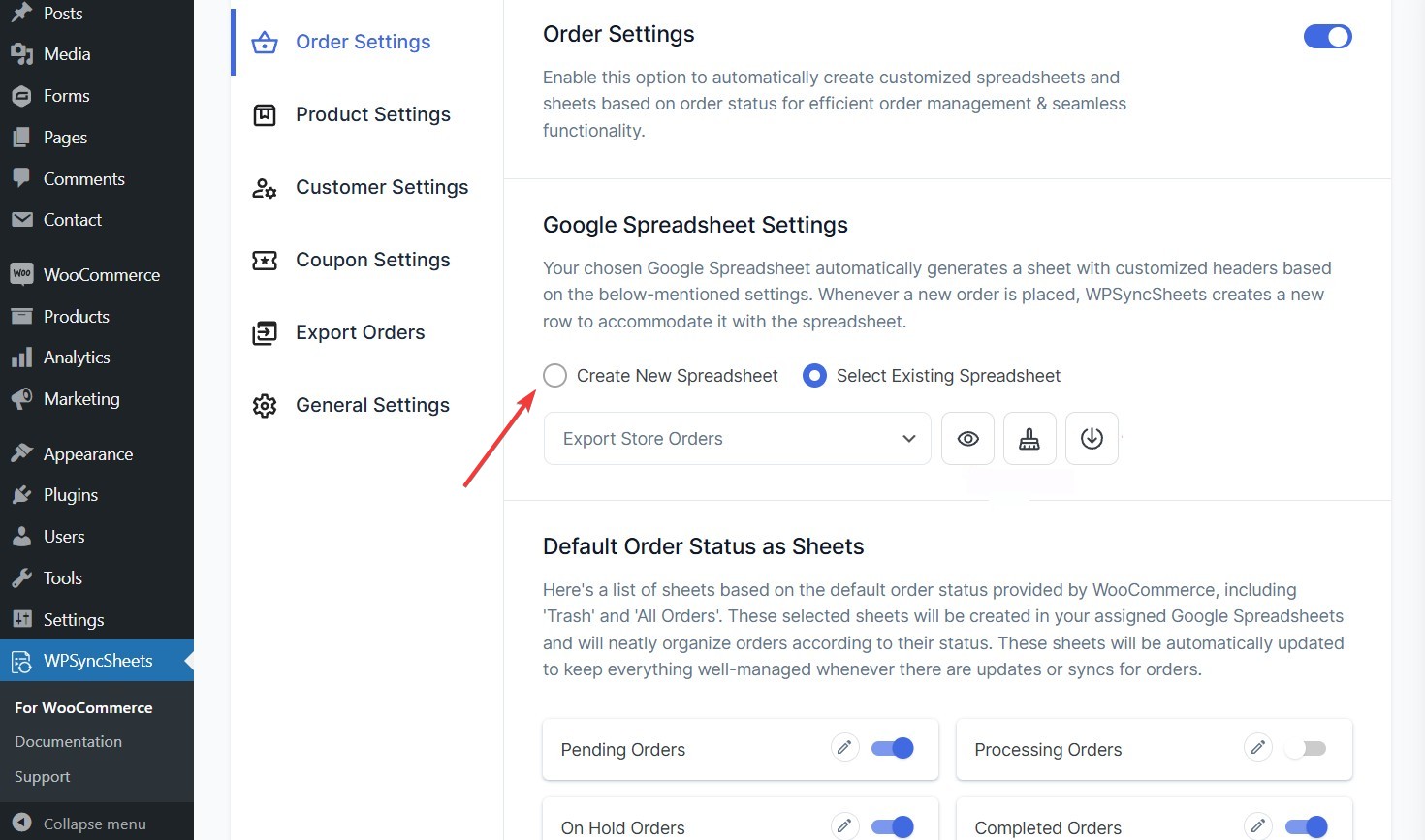
Task: Click the Settings sliders icon
Action: pos(21,619)
